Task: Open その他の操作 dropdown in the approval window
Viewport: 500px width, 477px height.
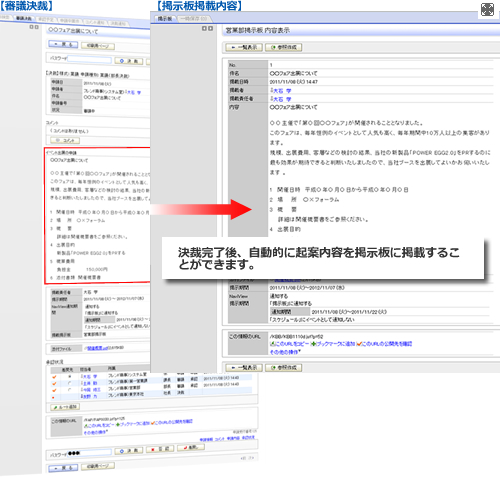Action: (x=95, y=432)
